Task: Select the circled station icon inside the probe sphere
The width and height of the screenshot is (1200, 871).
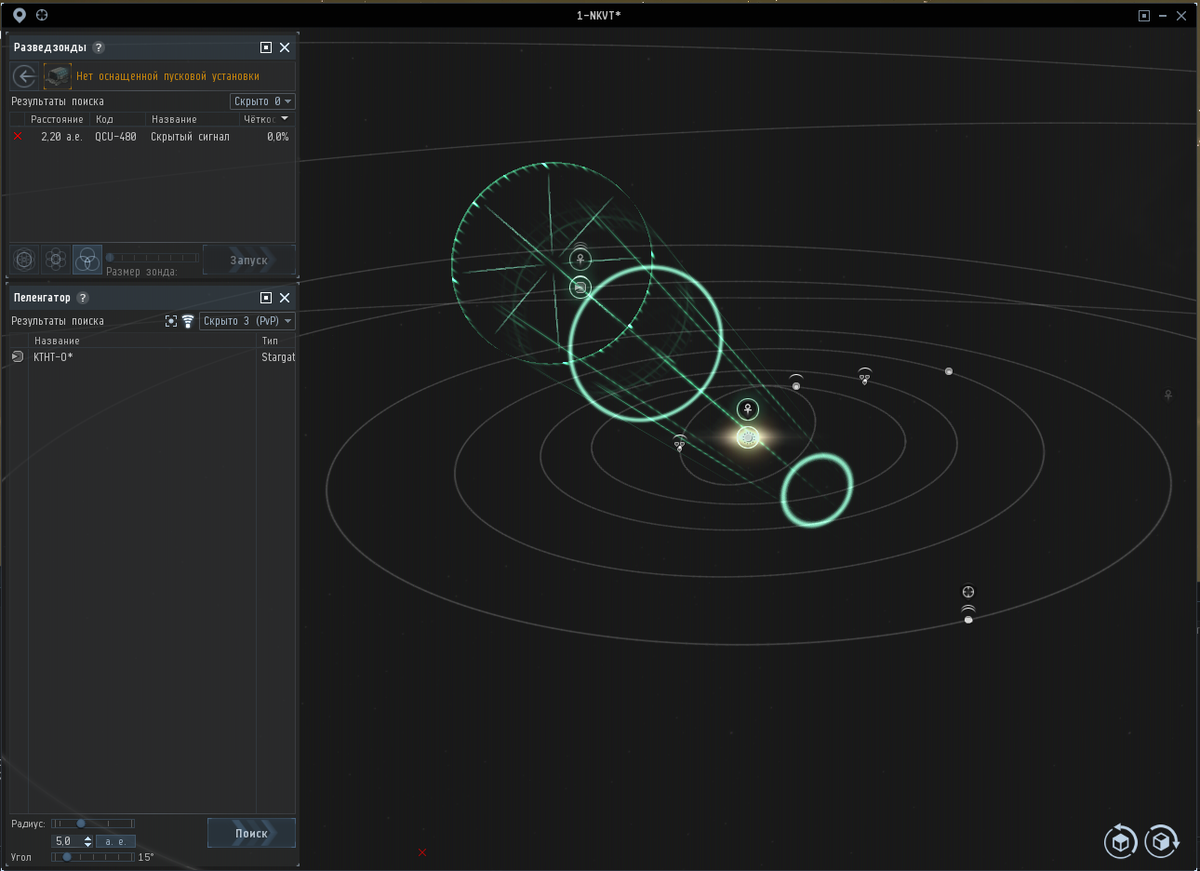Action: point(580,259)
